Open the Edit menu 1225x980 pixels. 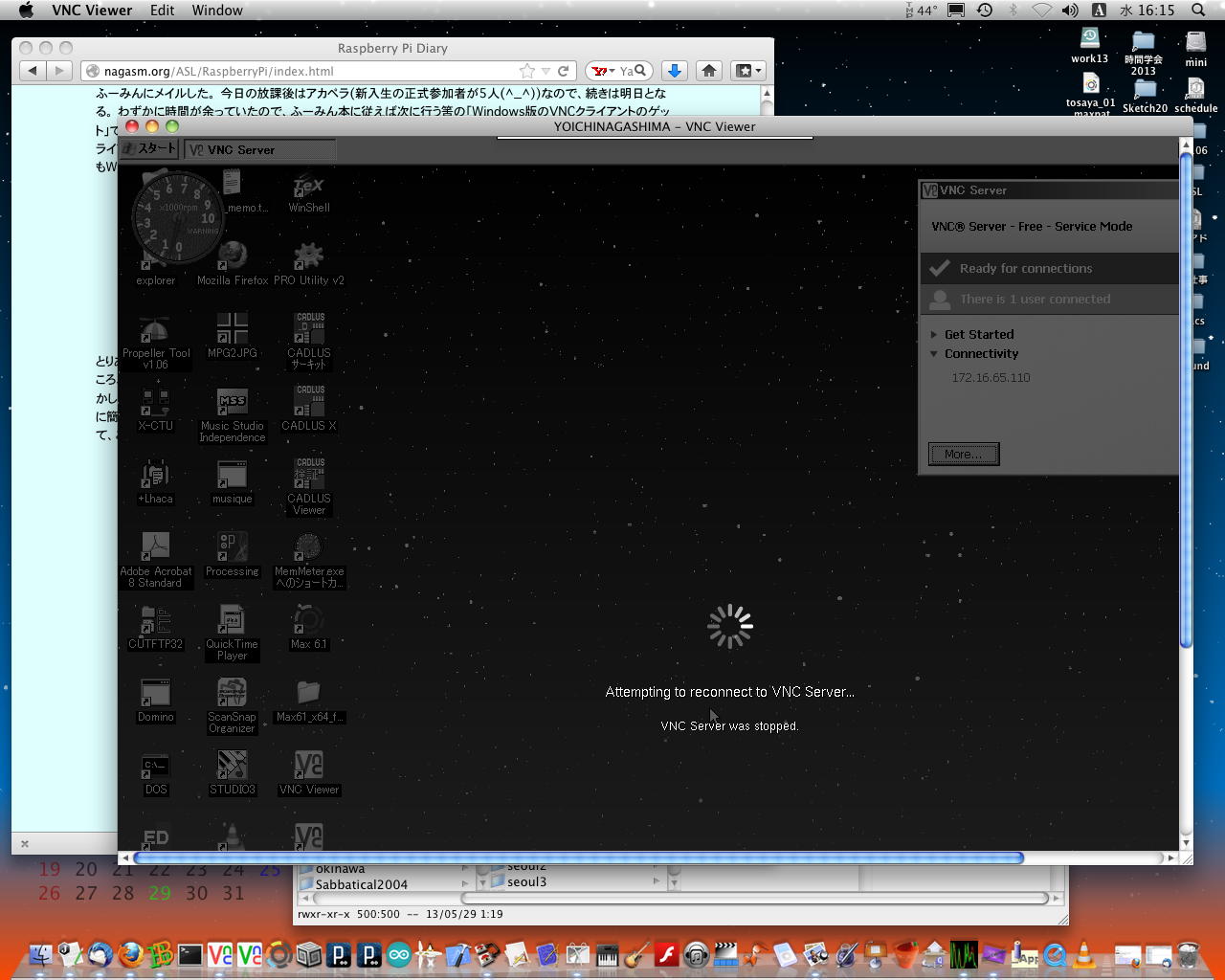[x=162, y=11]
